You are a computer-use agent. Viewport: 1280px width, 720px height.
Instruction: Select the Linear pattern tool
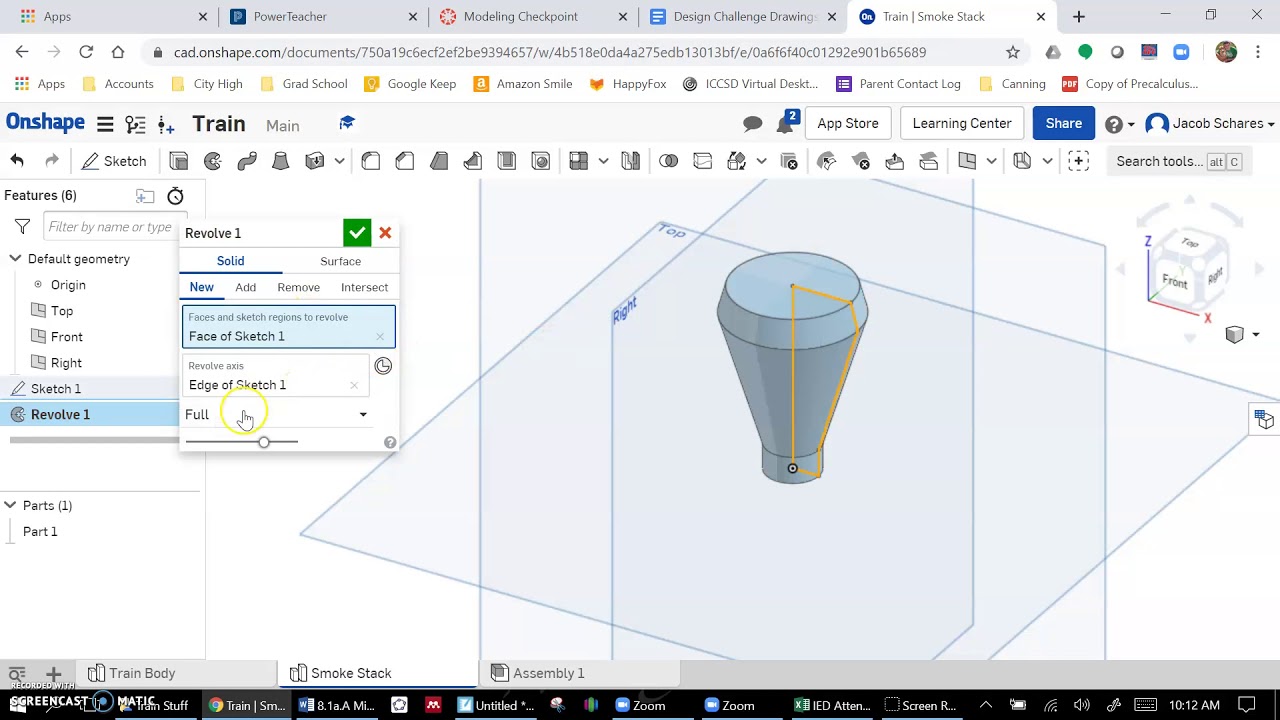point(578,161)
